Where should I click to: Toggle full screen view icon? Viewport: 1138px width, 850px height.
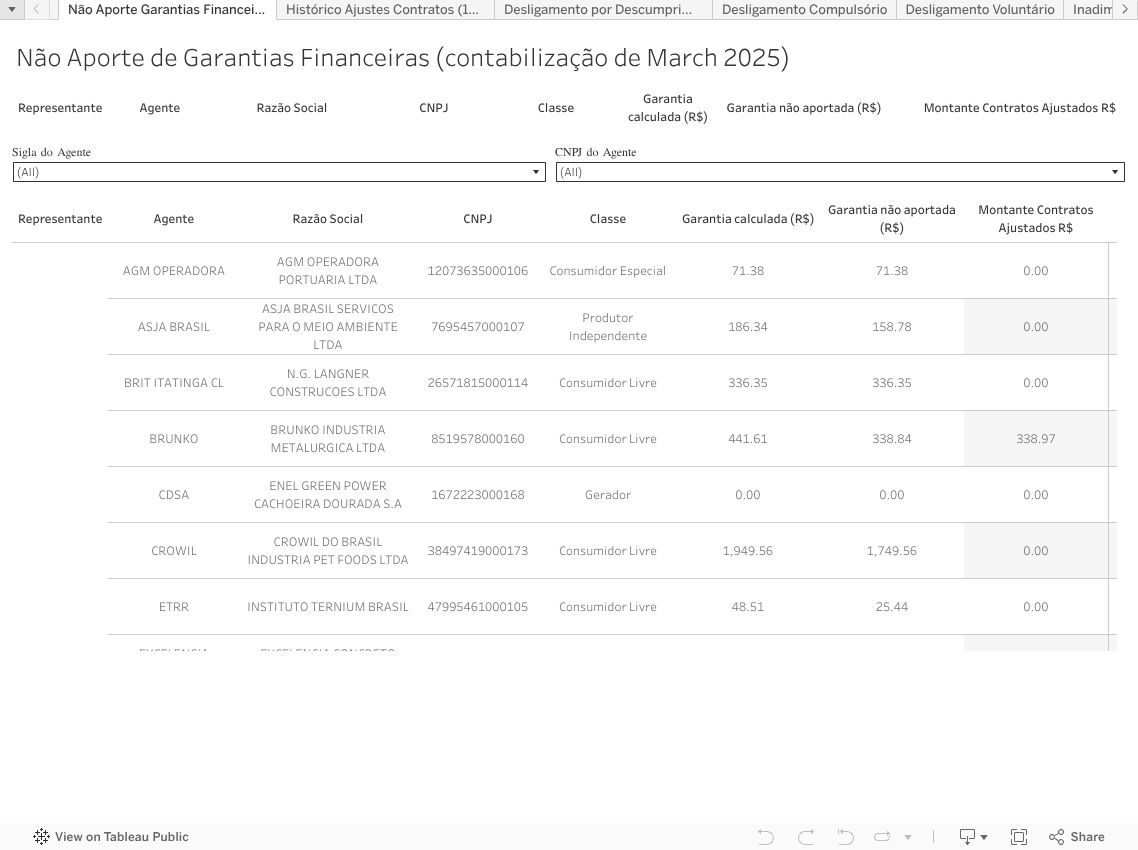(x=1018, y=836)
